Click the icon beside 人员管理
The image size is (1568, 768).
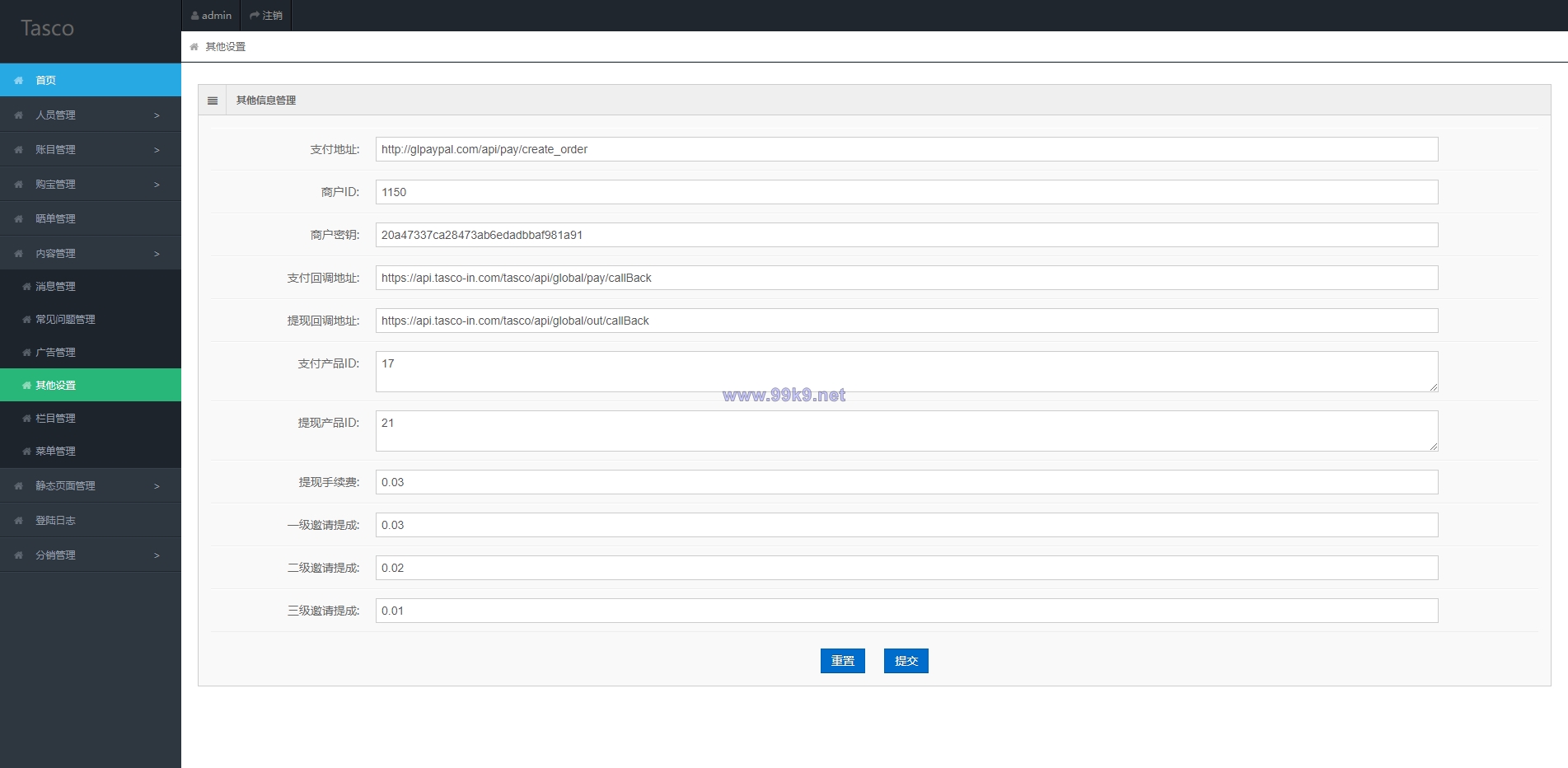coord(18,115)
